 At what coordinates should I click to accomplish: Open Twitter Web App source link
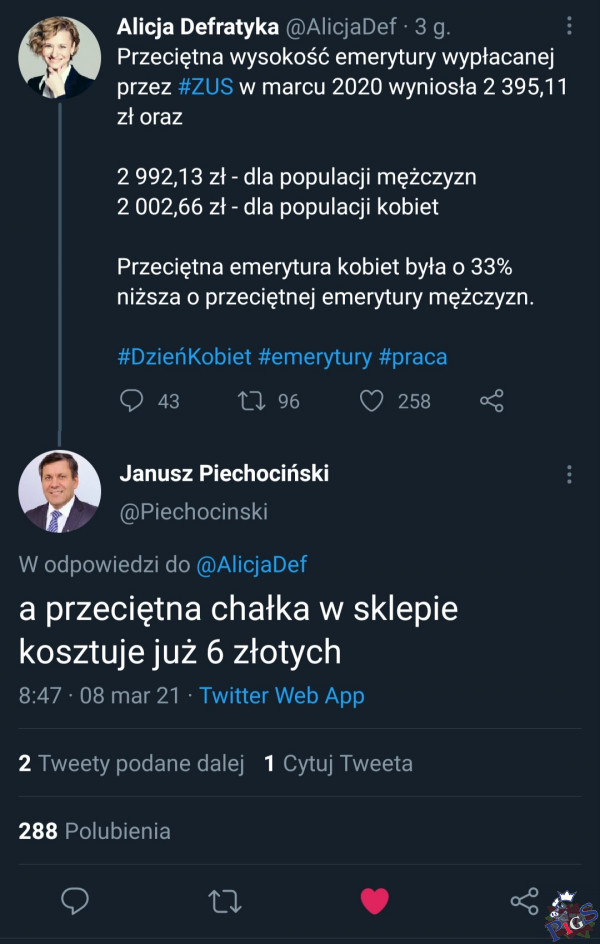[x=282, y=696]
